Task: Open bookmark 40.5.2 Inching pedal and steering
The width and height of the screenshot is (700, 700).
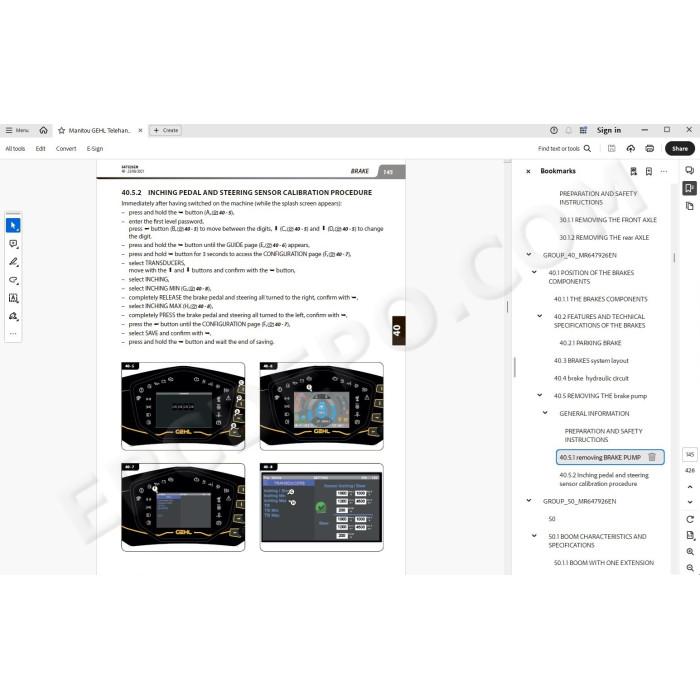Action: pyautogui.click(x=604, y=479)
